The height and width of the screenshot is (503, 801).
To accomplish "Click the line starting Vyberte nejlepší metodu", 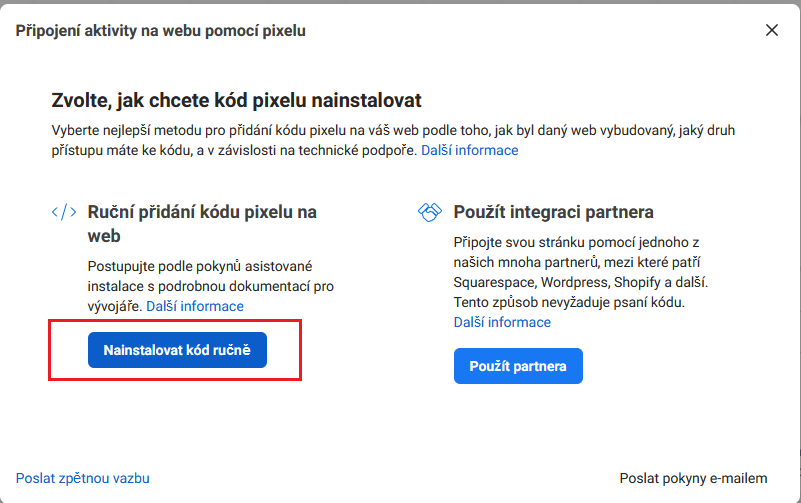I will 393,130.
